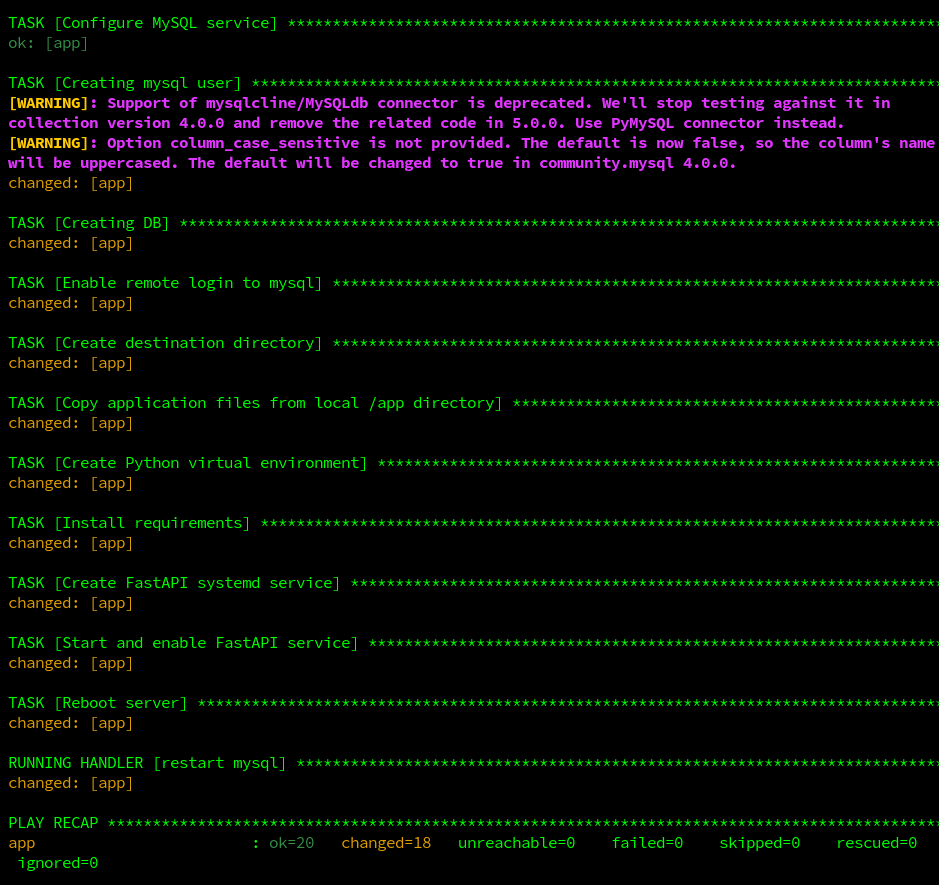Click 'TASK [Create destination directory]' header
Screen dimensions: 939x885
pos(165,343)
